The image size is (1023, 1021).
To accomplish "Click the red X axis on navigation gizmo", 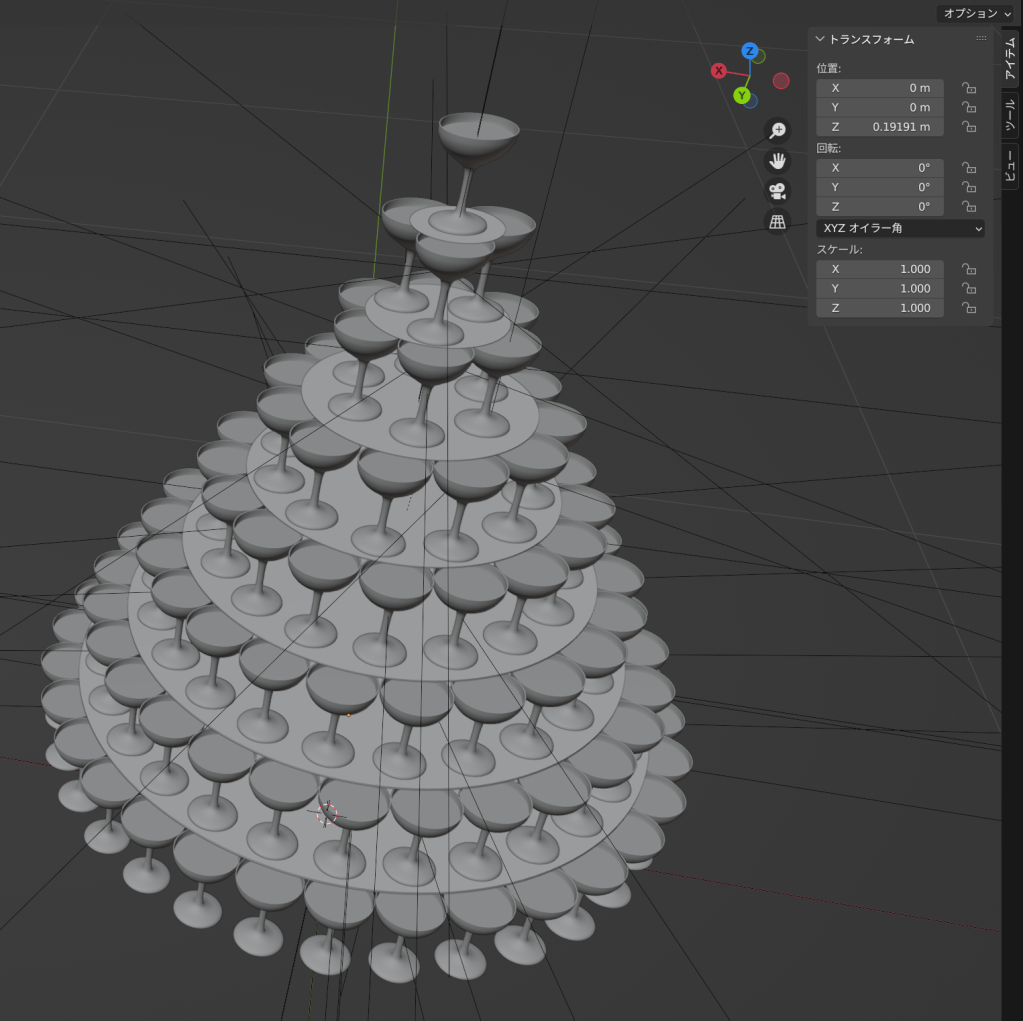I will [718, 70].
